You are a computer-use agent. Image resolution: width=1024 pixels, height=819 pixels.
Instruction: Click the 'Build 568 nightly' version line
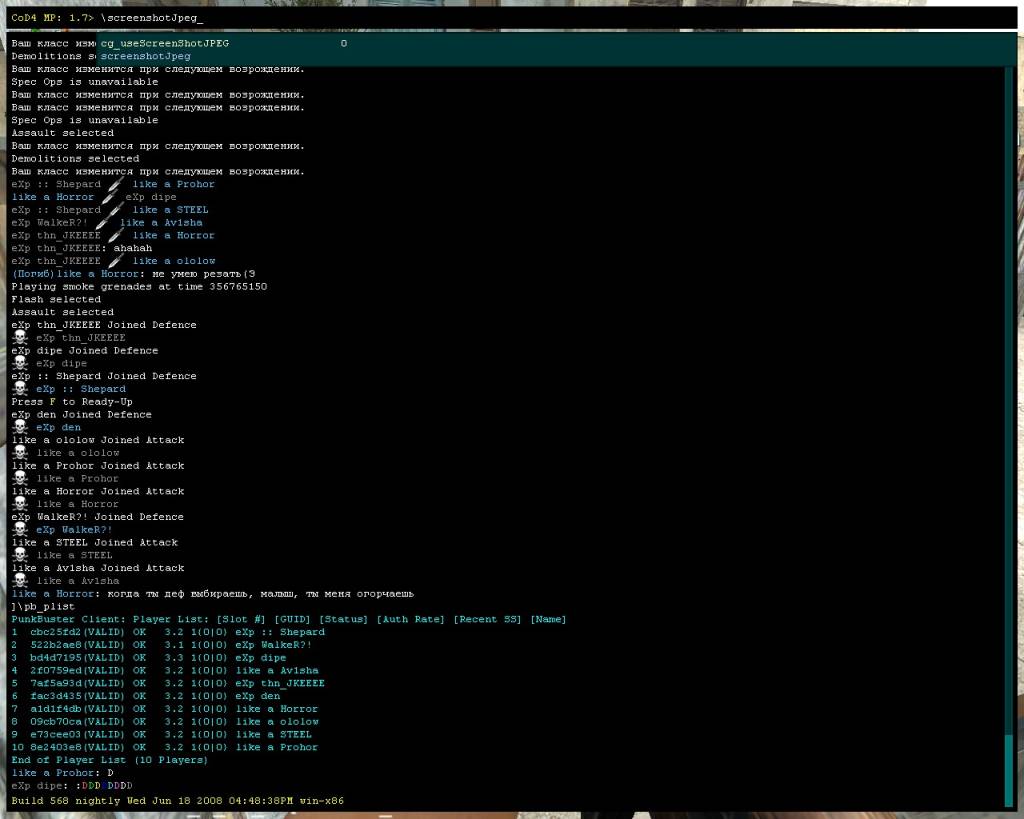pyautogui.click(x=178, y=801)
